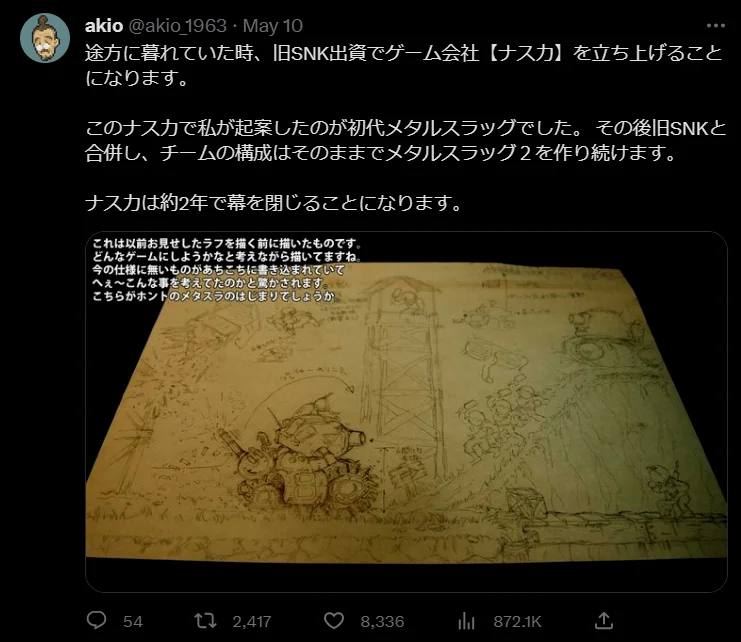Click the last tweet line about 約2年
The image size is (741, 642).
(273, 203)
